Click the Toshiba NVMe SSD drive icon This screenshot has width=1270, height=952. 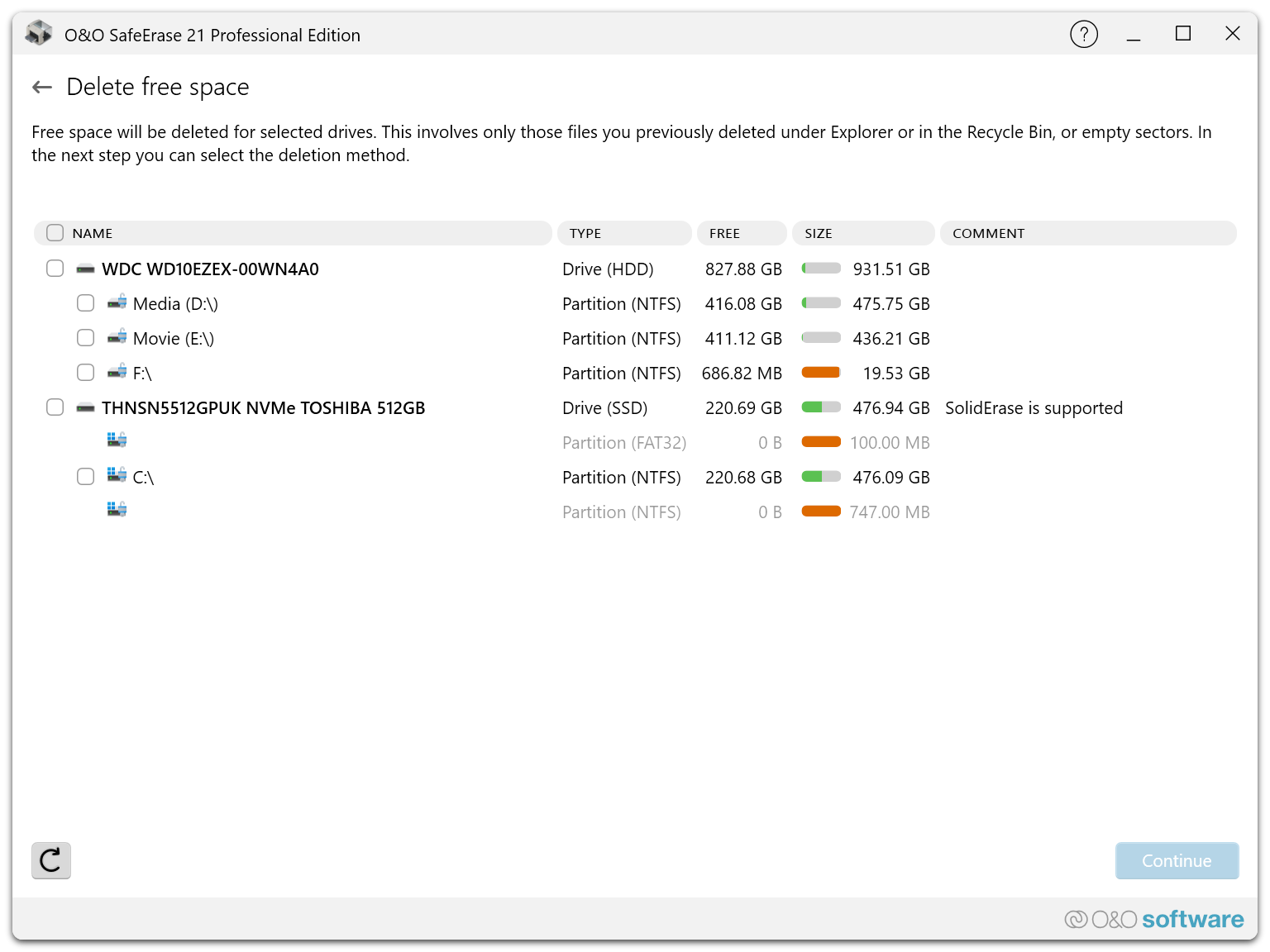click(x=85, y=408)
